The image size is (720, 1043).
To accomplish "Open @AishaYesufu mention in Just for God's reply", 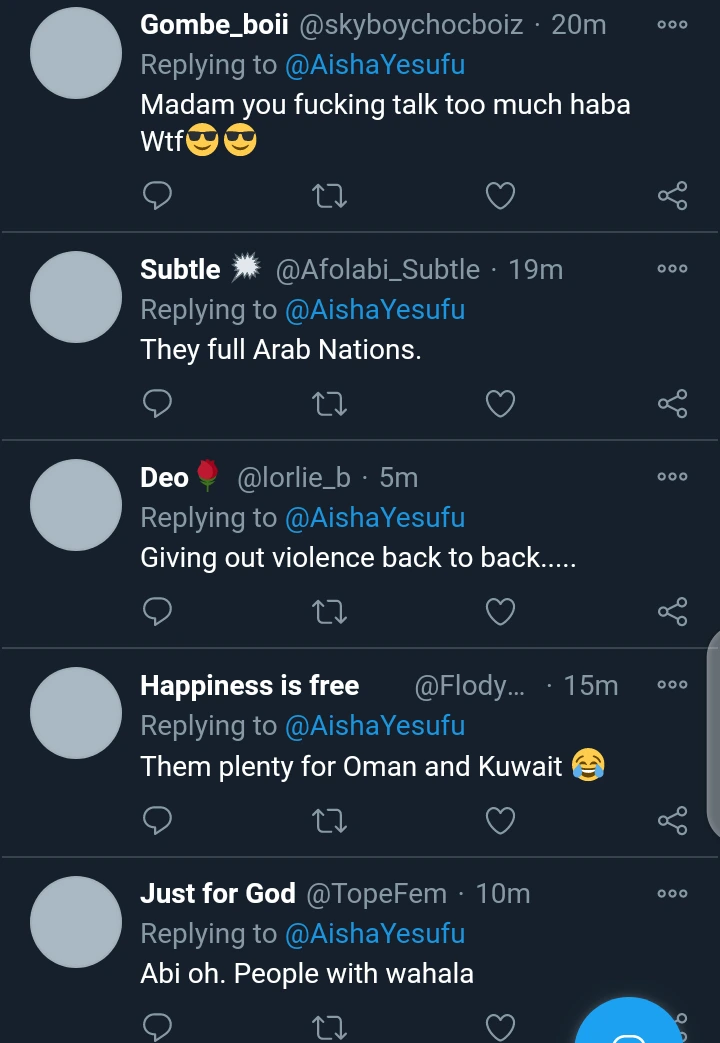I will pos(375,933).
